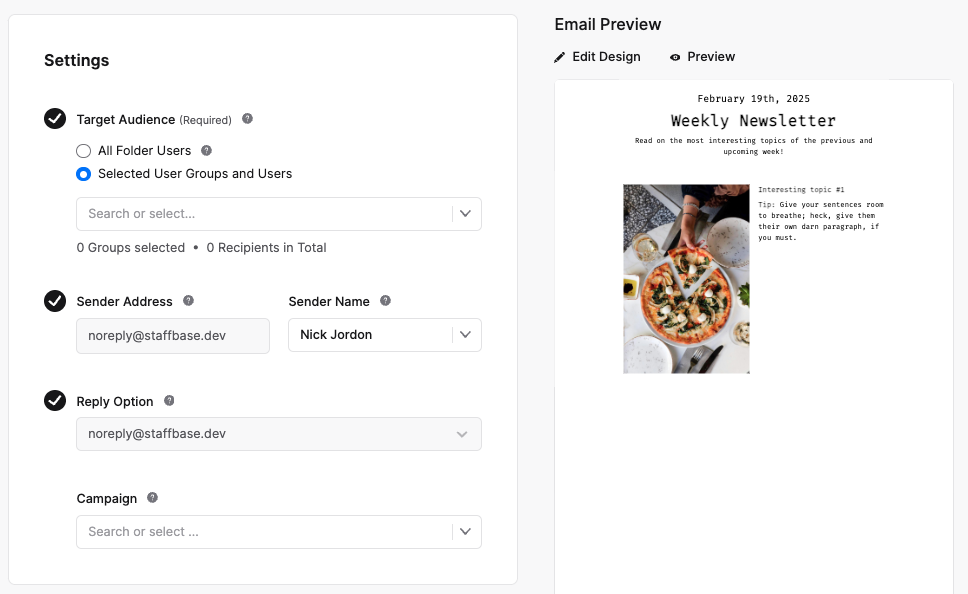The height and width of the screenshot is (594, 968).
Task: Click the Sender Address noreply@staffbase.dev field
Action: click(x=173, y=336)
